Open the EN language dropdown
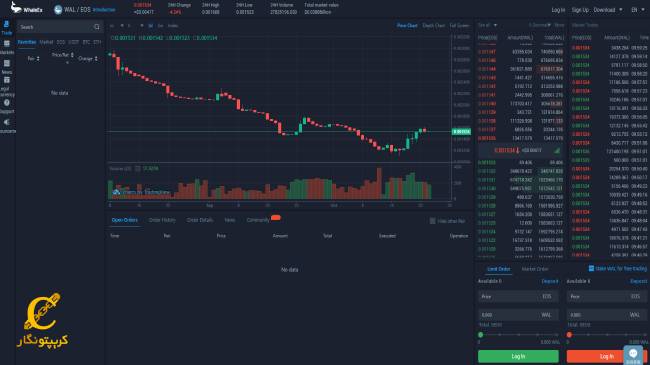Image resolution: width=650 pixels, height=365 pixels. tap(638, 10)
